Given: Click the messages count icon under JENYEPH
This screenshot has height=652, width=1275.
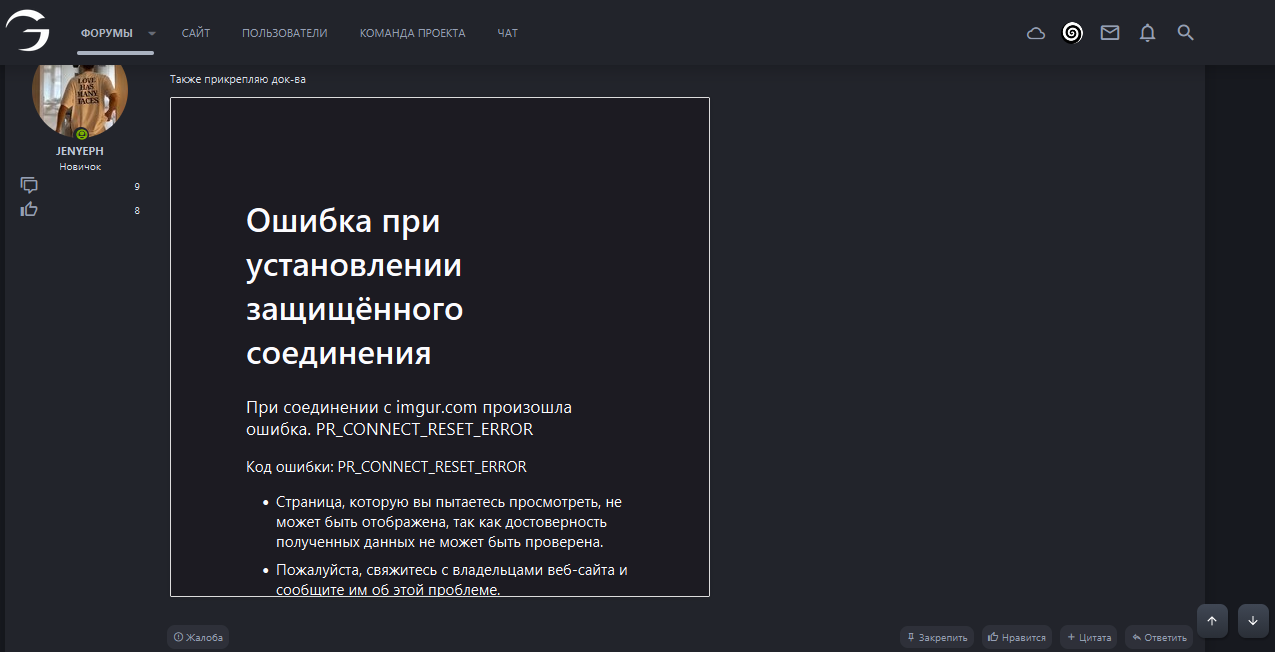Looking at the screenshot, I should pos(29,186).
